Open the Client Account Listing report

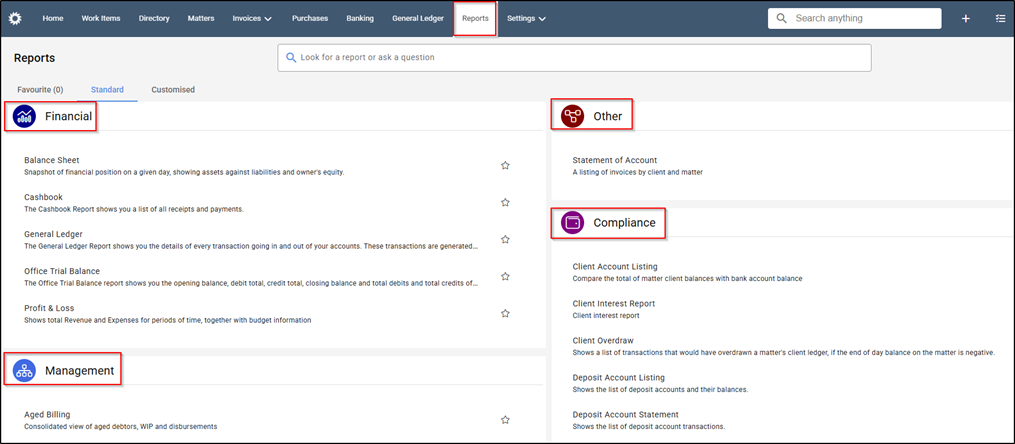point(615,266)
